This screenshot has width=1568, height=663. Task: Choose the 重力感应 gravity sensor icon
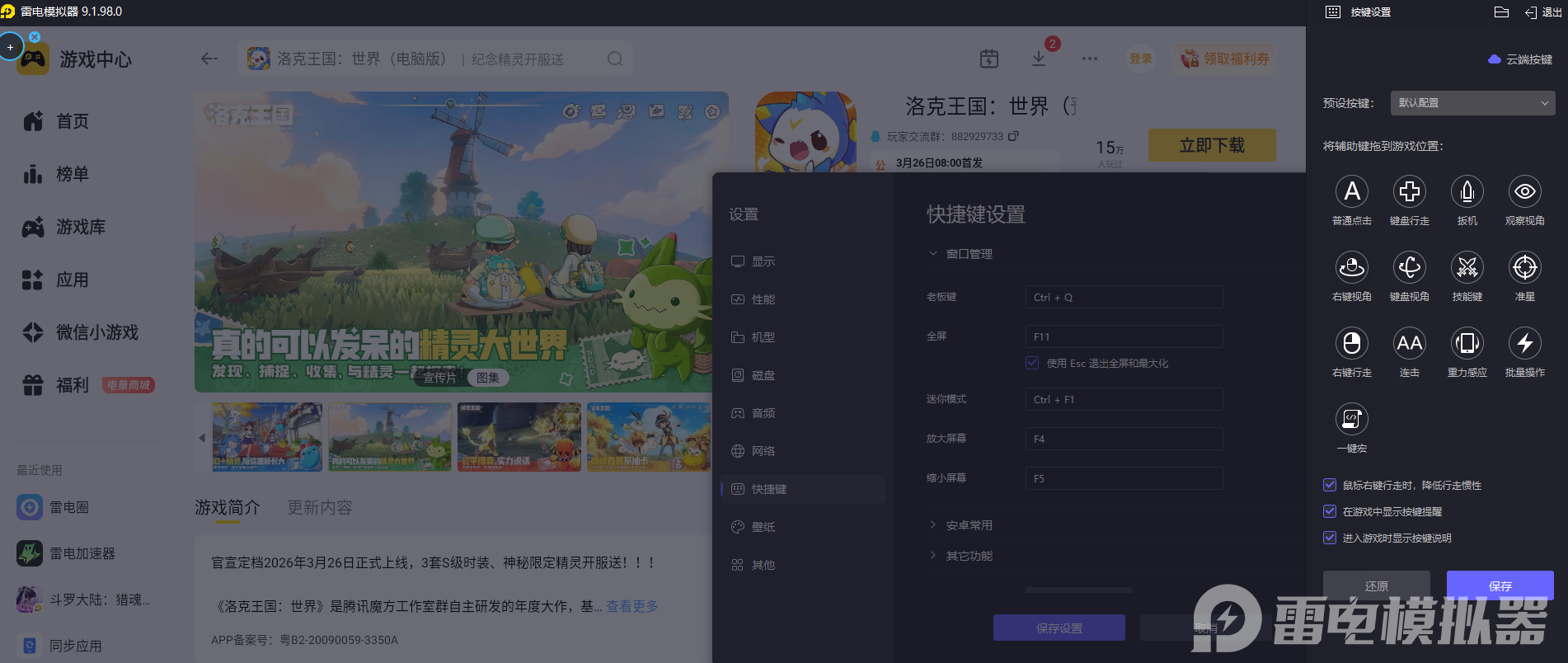pos(1467,343)
